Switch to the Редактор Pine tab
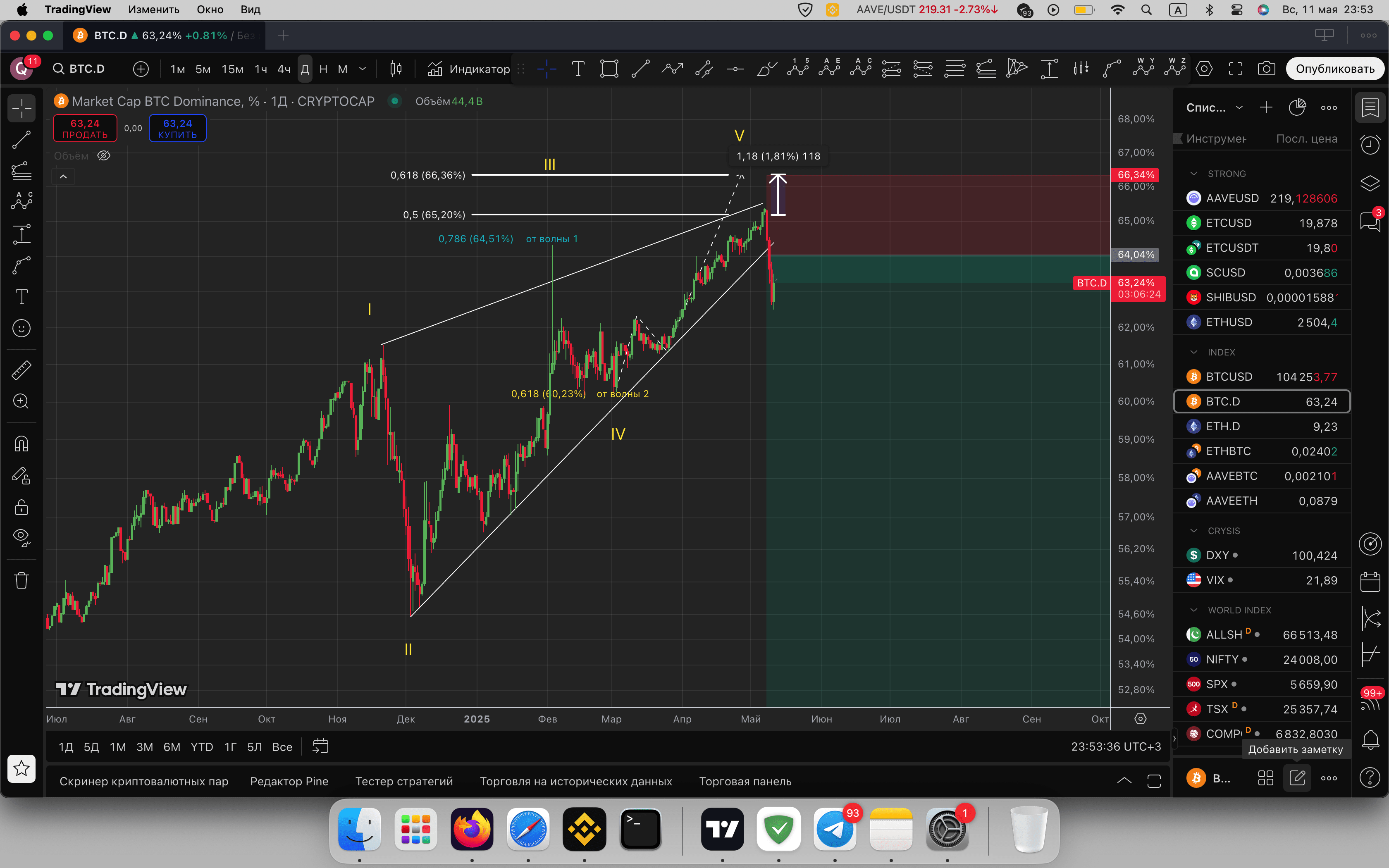The image size is (1389, 868). (289, 781)
